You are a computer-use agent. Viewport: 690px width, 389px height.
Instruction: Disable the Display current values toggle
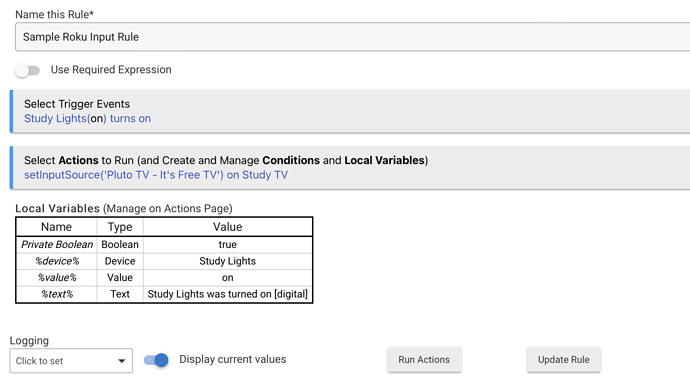click(156, 360)
